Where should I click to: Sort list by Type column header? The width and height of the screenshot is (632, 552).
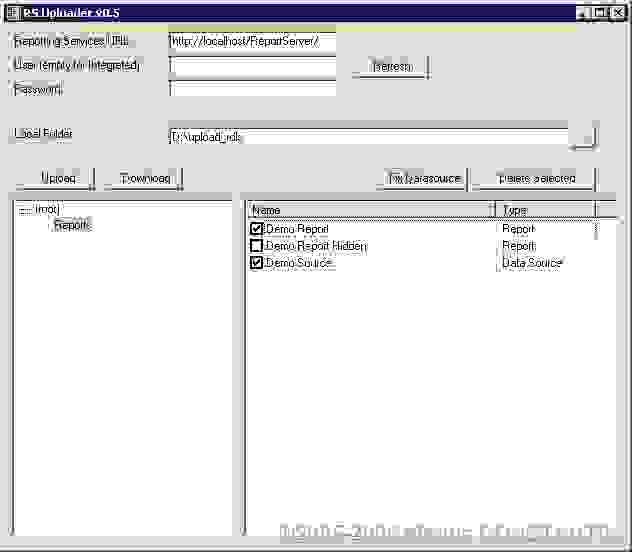[545, 210]
